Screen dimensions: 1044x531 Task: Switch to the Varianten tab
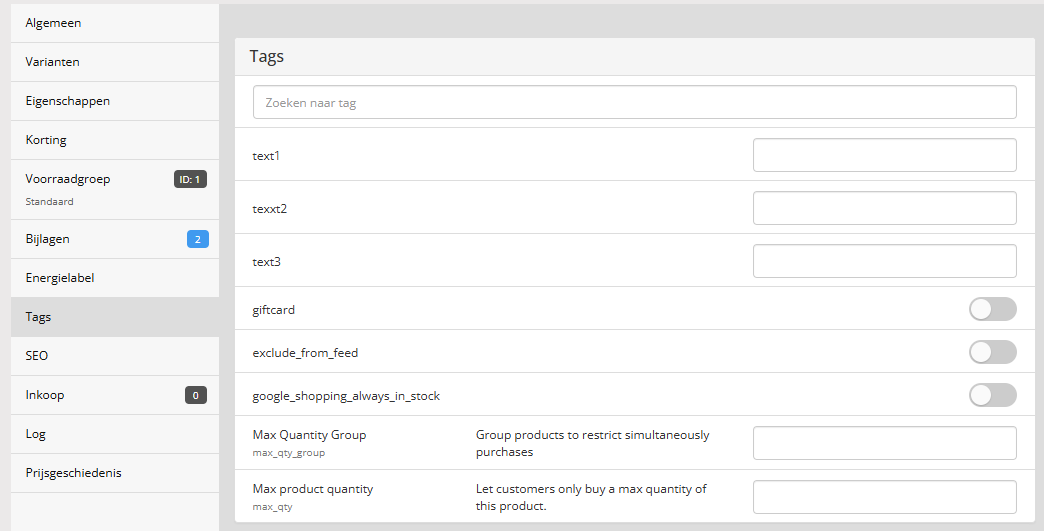pyautogui.click(x=115, y=62)
